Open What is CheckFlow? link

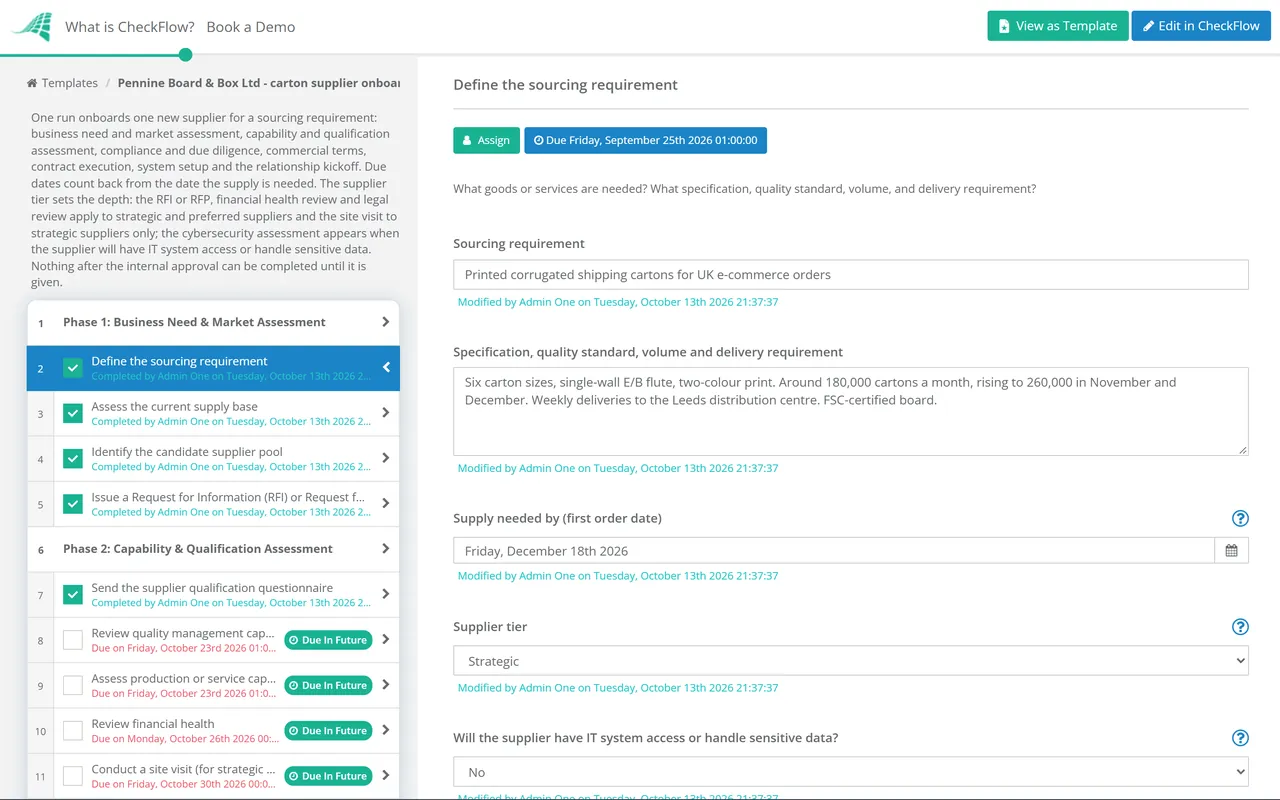pyautogui.click(x=130, y=27)
